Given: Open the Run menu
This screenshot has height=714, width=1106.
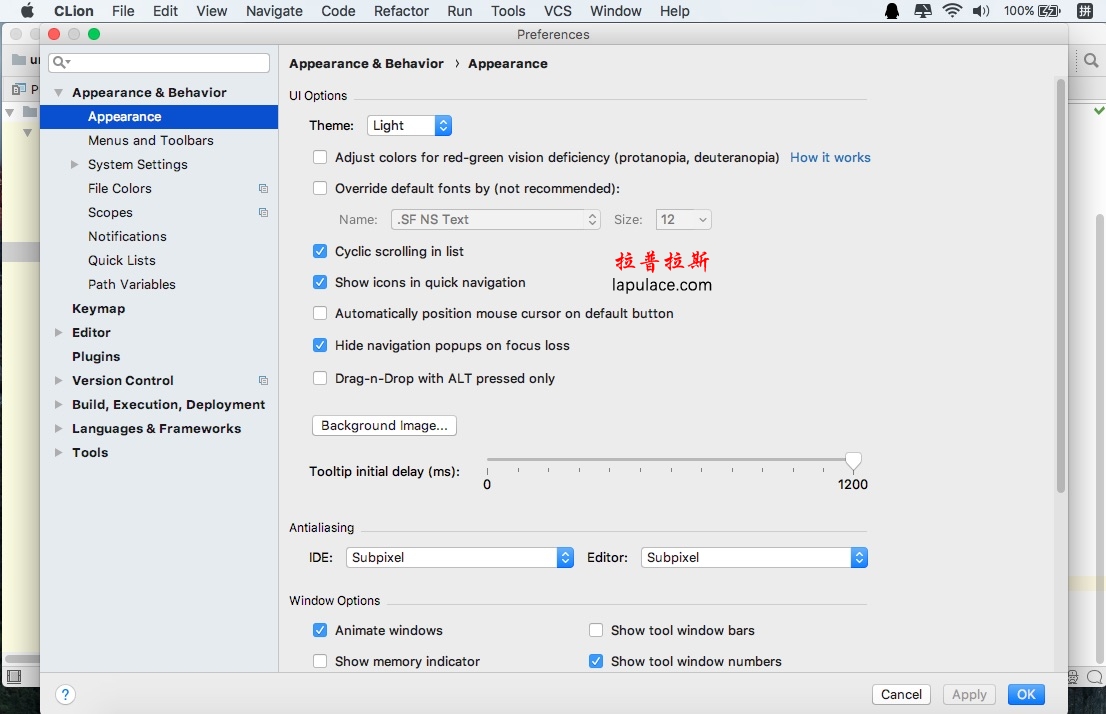Looking at the screenshot, I should pyautogui.click(x=460, y=11).
